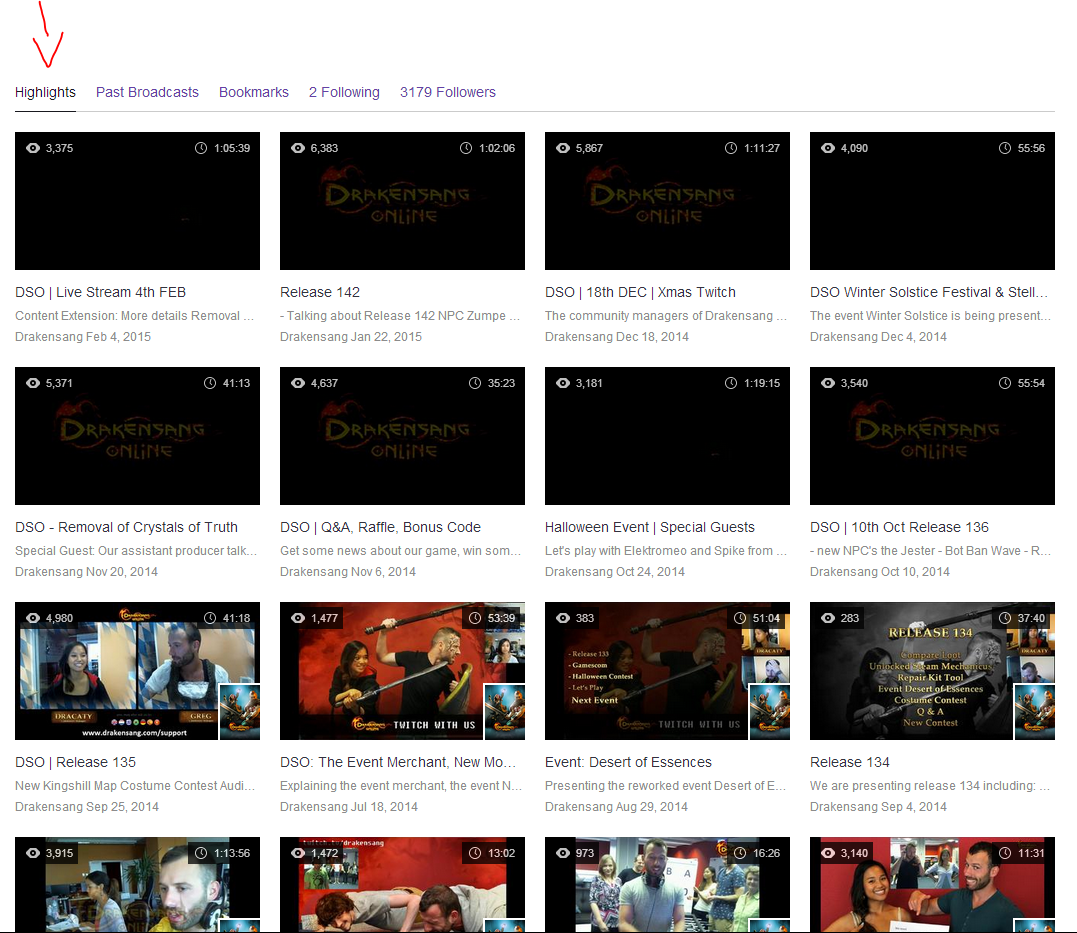Click the eye icon beside 6,383 views
Image resolution: width=1077 pixels, height=933 pixels.
[298, 148]
